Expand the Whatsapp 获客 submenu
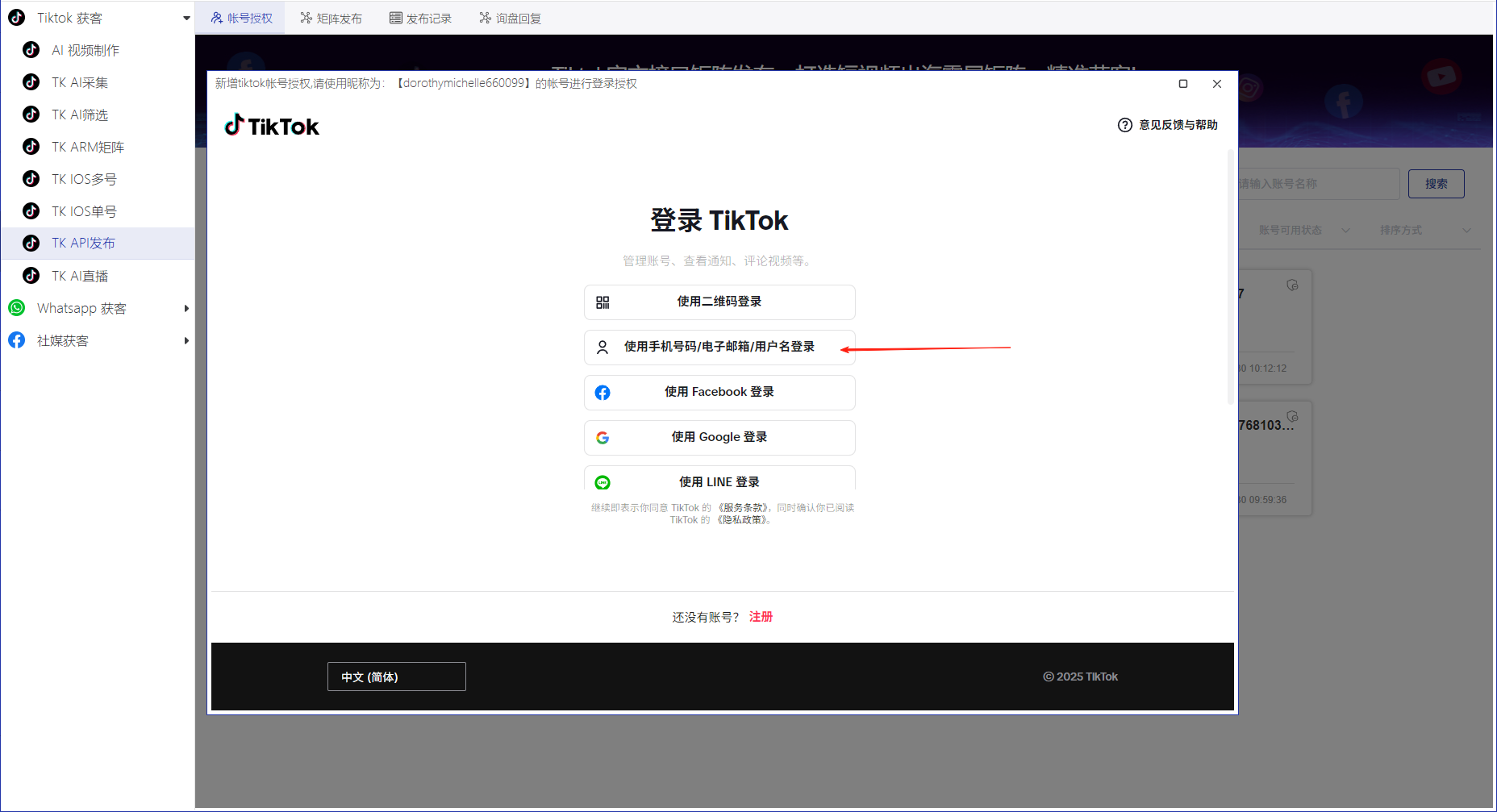The image size is (1497, 812). (x=186, y=307)
